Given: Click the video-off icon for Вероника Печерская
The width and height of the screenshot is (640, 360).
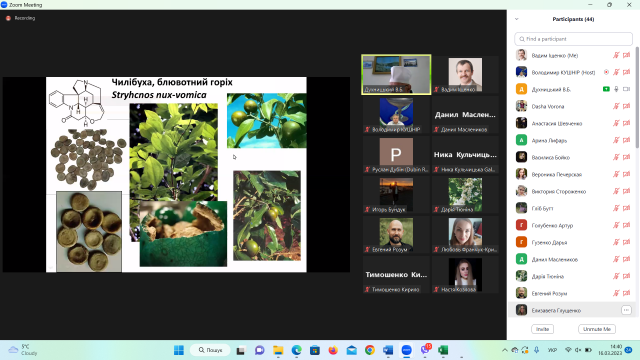Looking at the screenshot, I should (x=627, y=174).
